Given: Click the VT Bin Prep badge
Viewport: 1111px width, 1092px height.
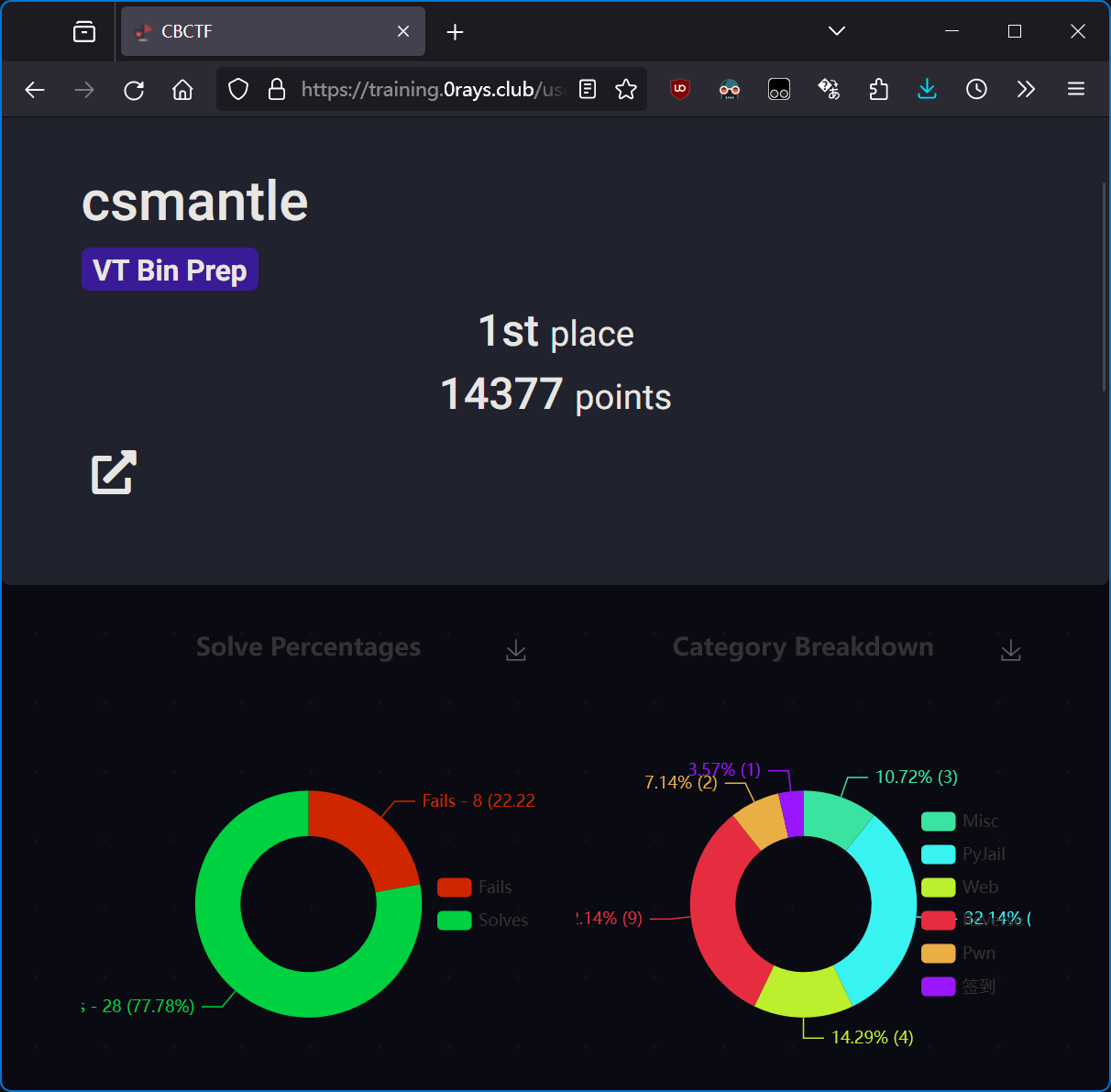Looking at the screenshot, I should point(170,270).
